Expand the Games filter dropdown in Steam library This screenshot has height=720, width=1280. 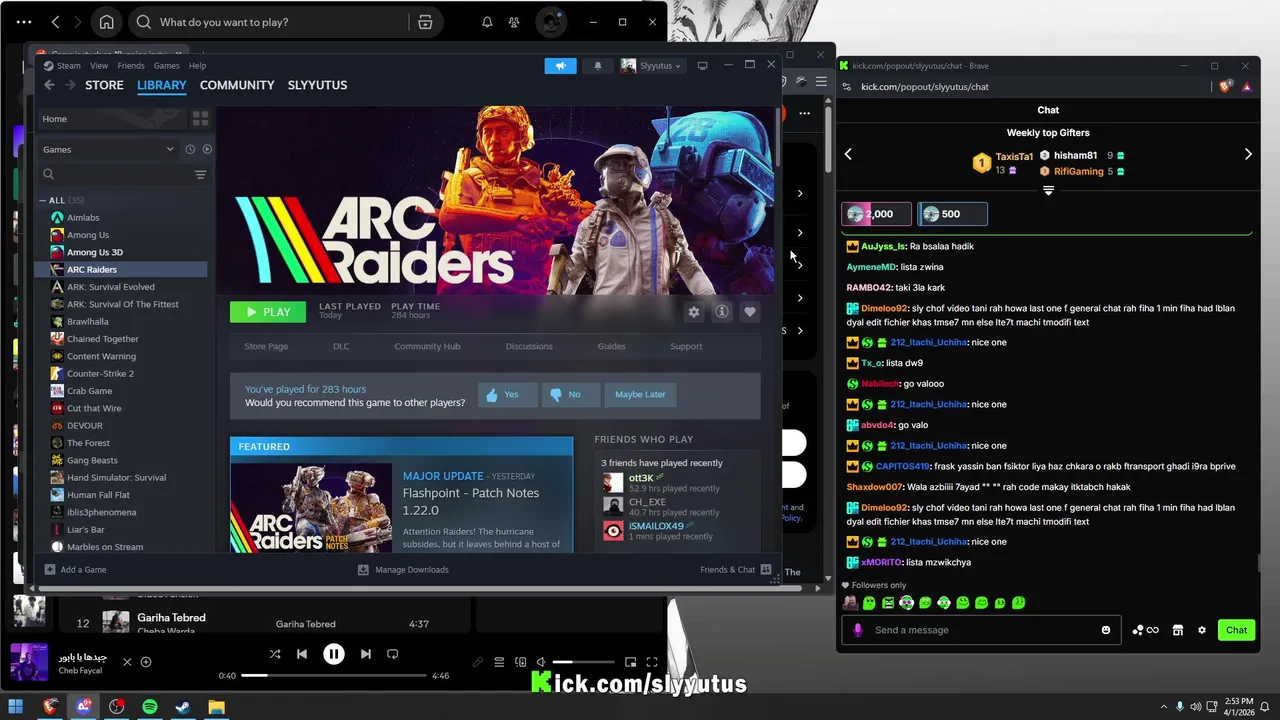click(x=107, y=149)
